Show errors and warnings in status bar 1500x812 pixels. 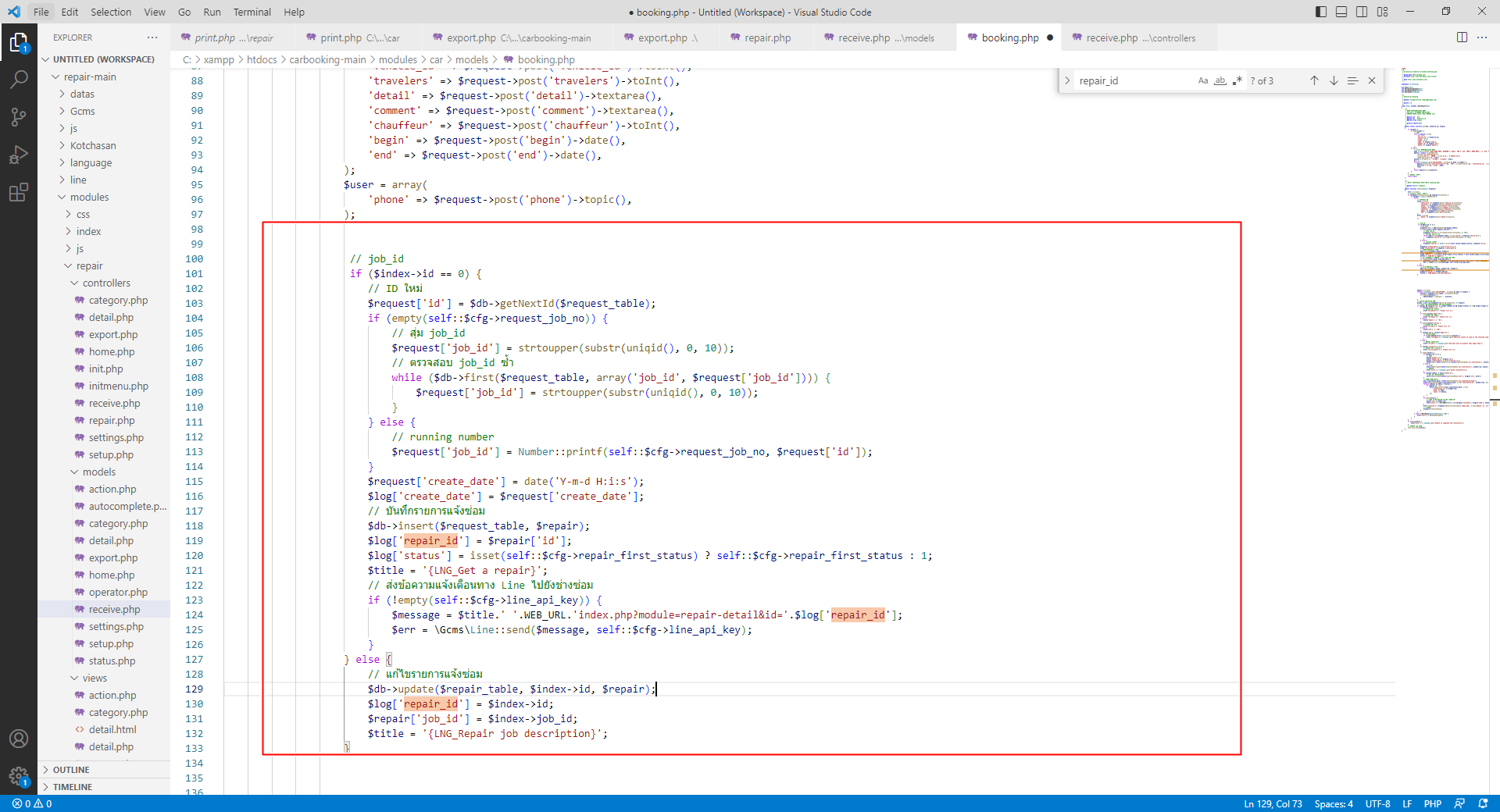point(32,803)
